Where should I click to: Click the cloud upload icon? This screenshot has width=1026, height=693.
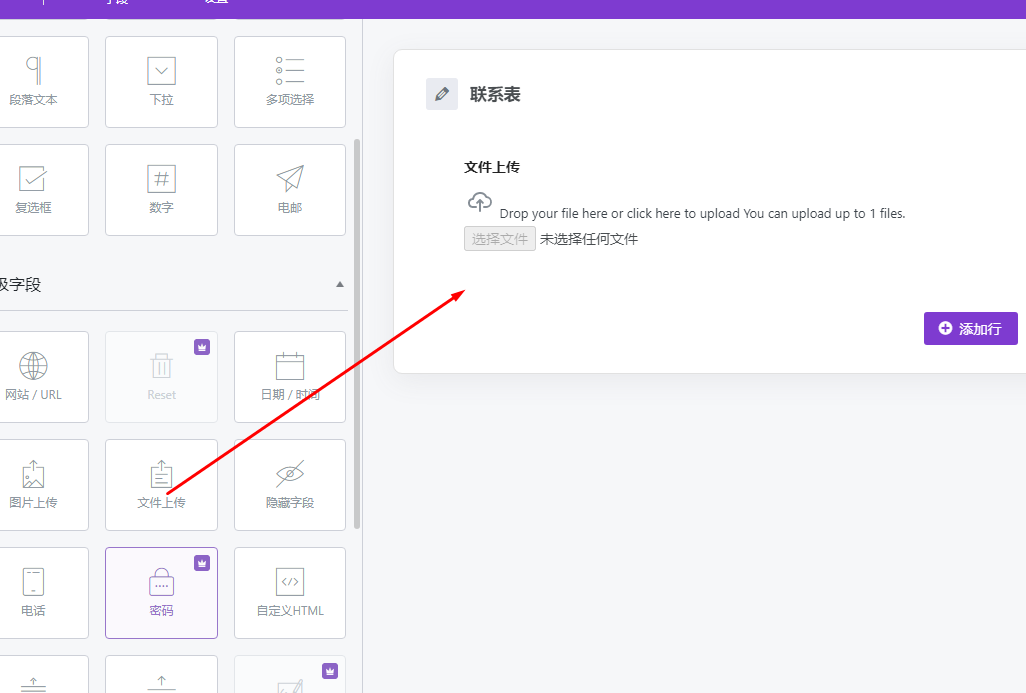click(480, 202)
